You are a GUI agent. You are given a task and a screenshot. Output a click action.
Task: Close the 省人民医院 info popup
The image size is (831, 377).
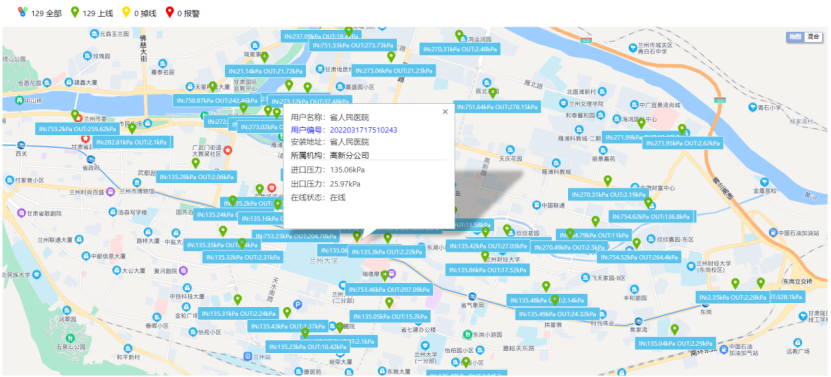[x=445, y=111]
